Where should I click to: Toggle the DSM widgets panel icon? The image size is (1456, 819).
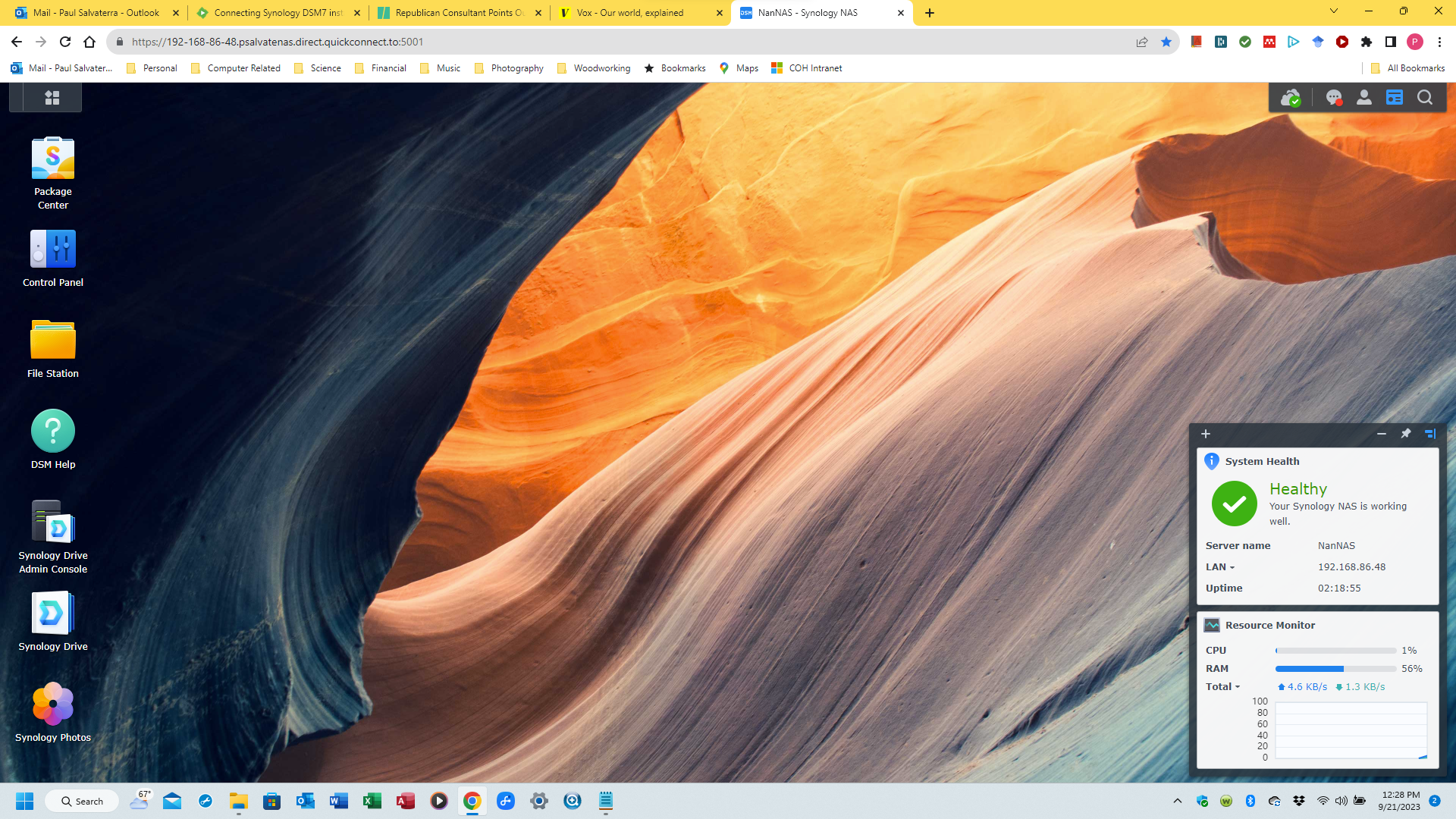point(1394,98)
